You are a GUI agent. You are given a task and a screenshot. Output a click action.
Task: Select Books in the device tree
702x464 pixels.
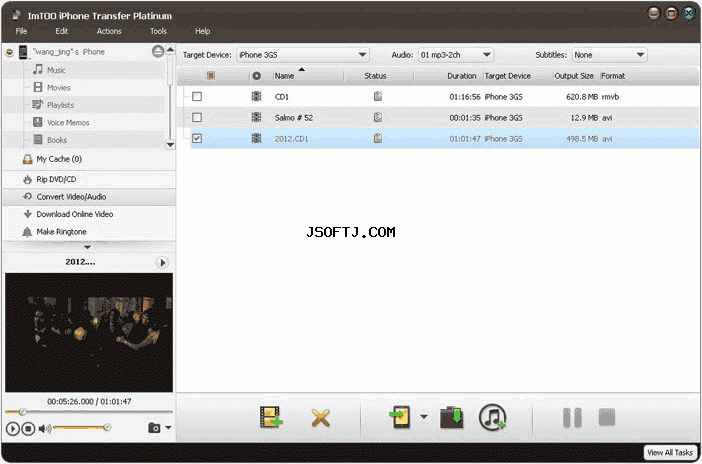click(x=57, y=140)
